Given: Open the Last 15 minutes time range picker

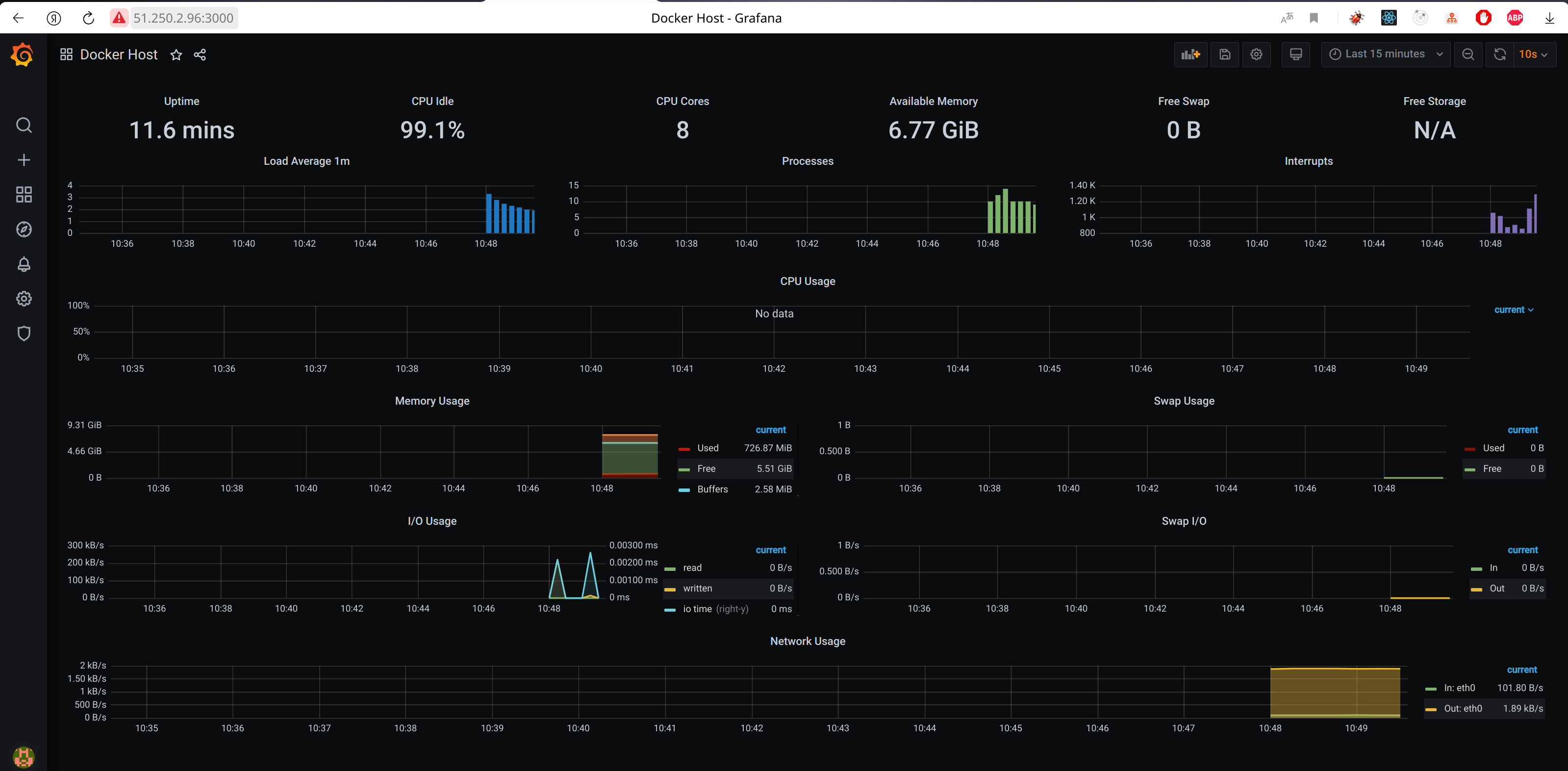Looking at the screenshot, I should [x=1386, y=54].
